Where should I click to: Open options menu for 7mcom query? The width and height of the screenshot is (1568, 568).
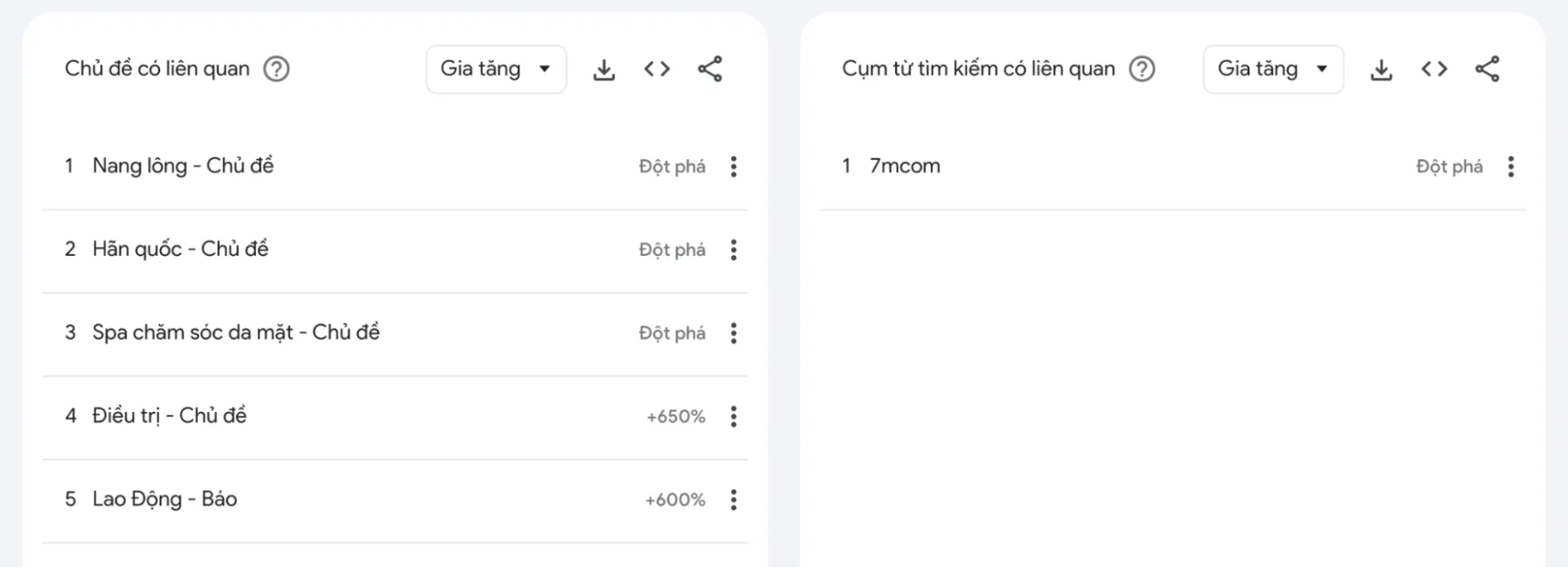[1511, 166]
